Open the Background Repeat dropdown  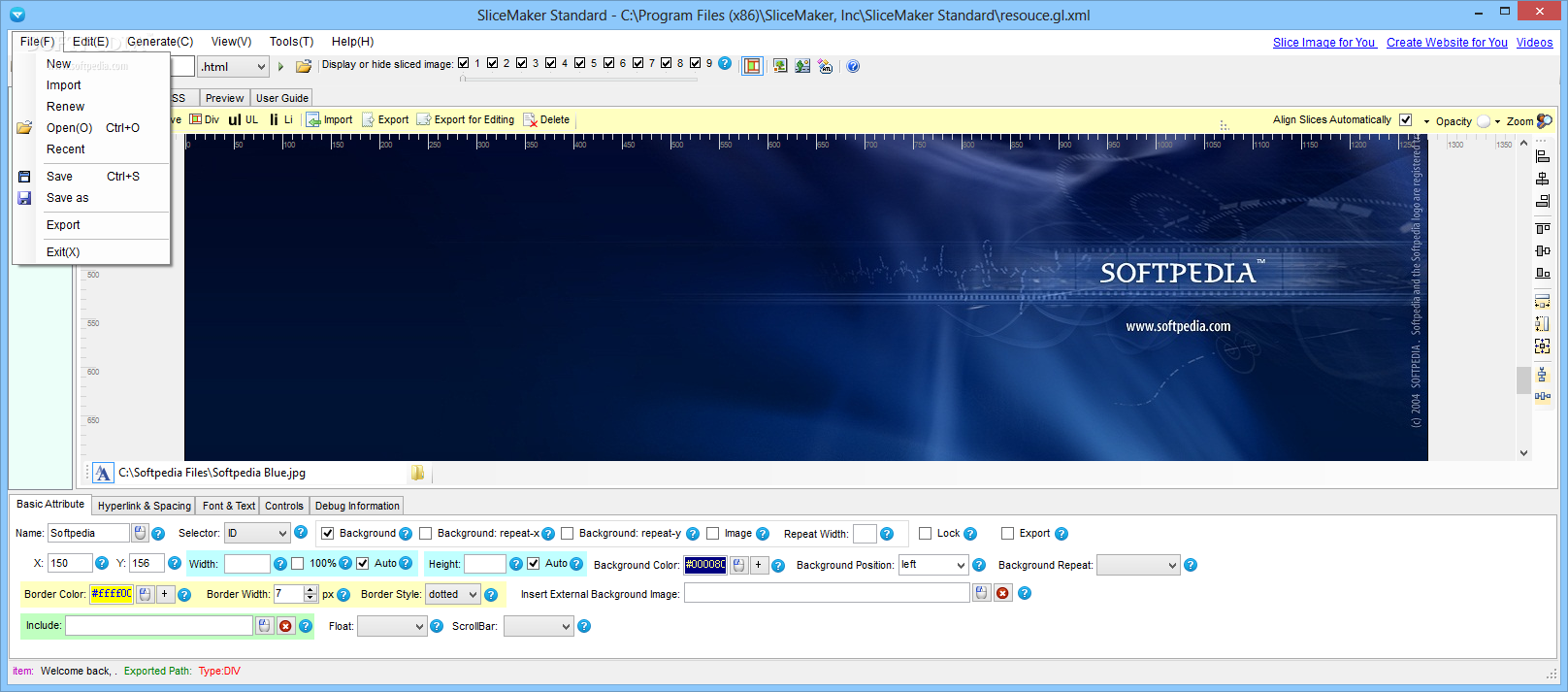pos(1138,565)
